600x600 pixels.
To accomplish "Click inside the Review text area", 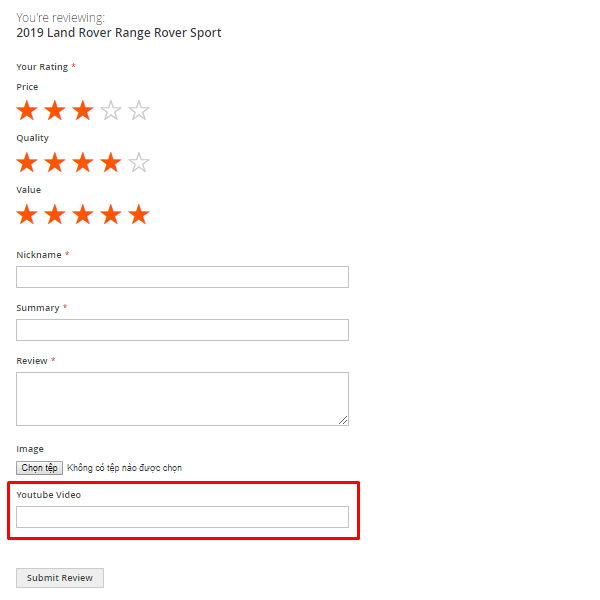I will (x=182, y=398).
